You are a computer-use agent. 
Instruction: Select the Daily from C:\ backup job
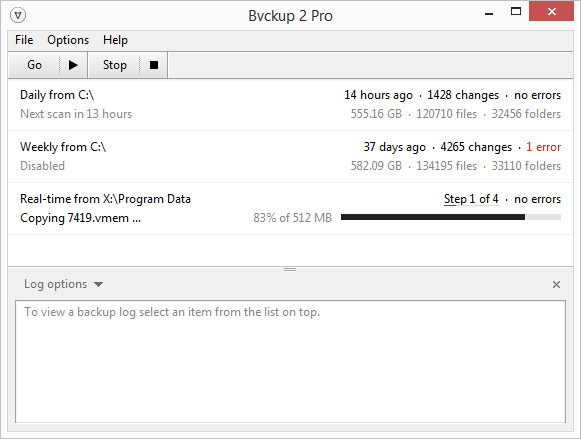coord(290,104)
